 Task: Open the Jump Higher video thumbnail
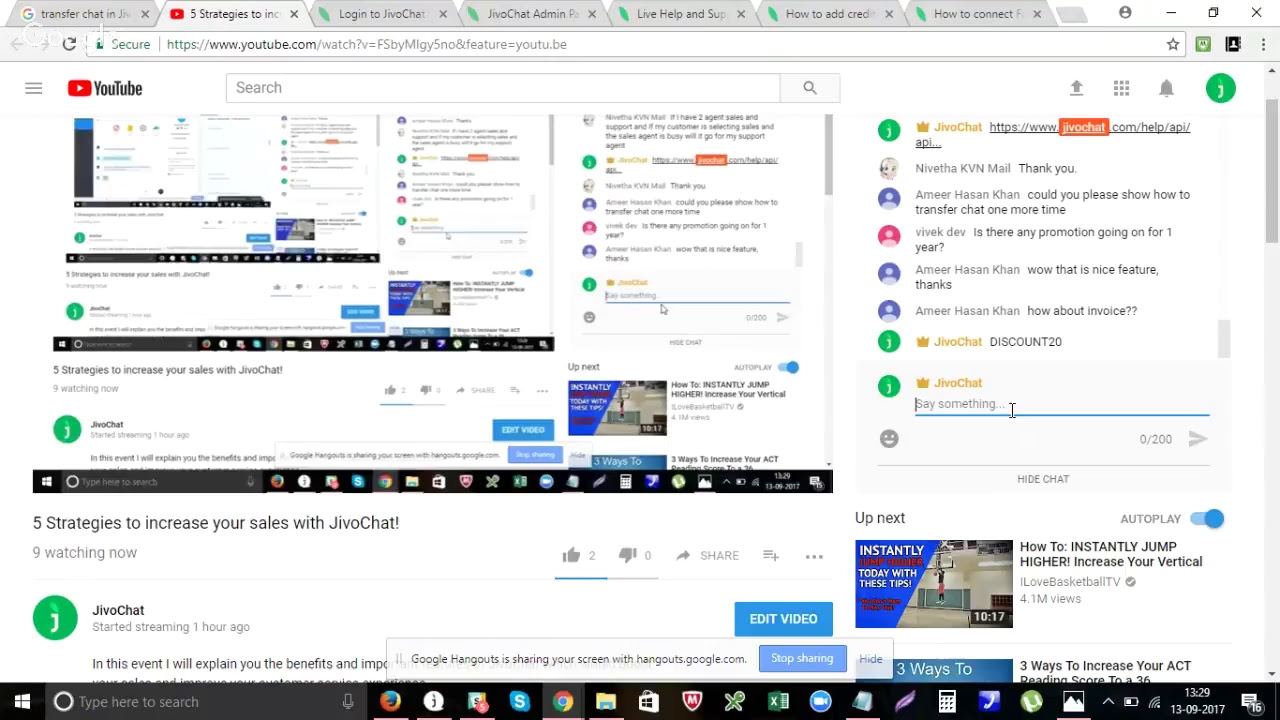click(x=934, y=584)
